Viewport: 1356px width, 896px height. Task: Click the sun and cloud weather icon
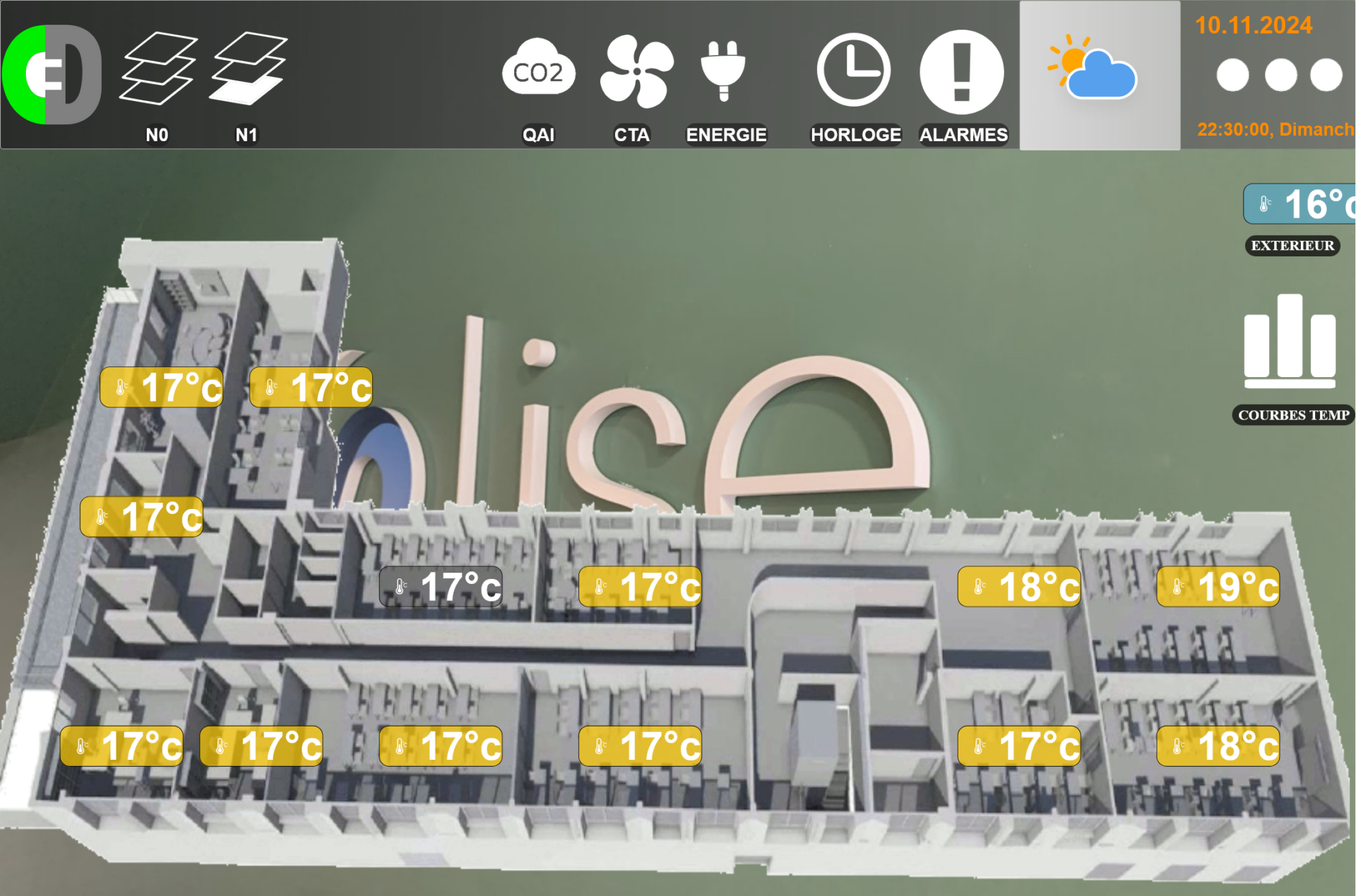(x=1093, y=68)
